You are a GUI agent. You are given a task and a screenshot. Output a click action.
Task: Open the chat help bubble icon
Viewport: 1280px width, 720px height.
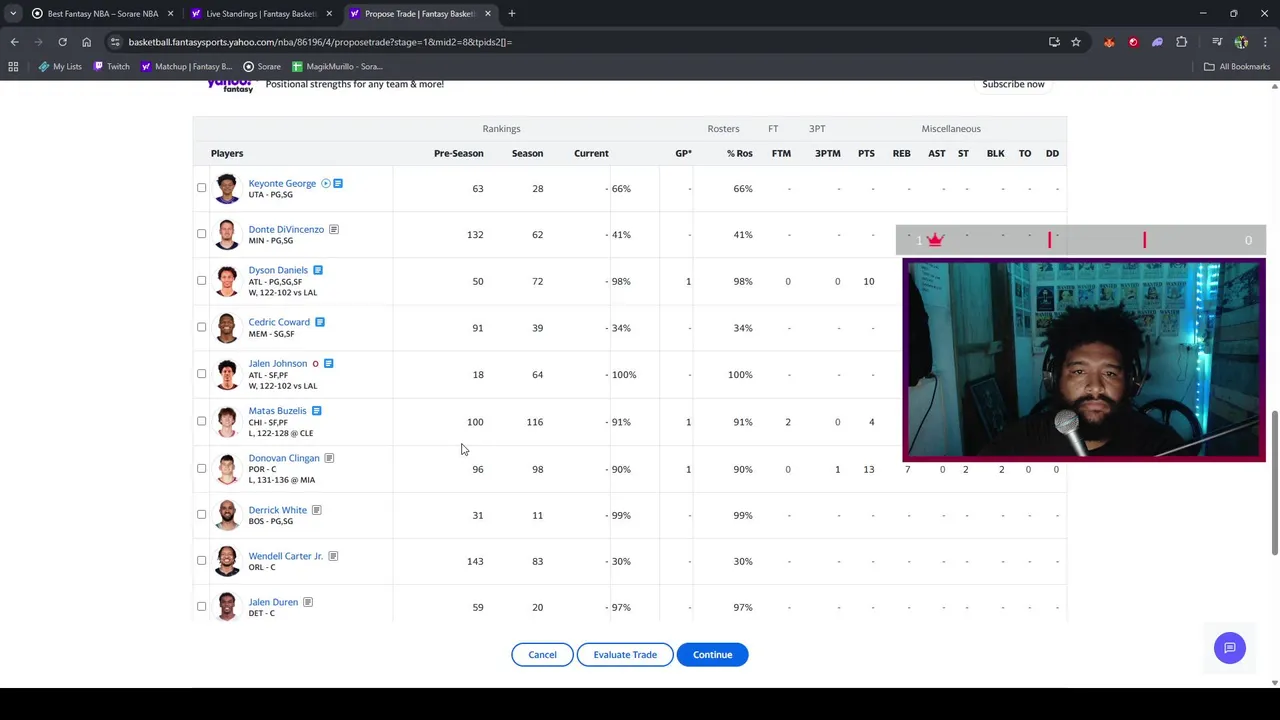point(1230,648)
